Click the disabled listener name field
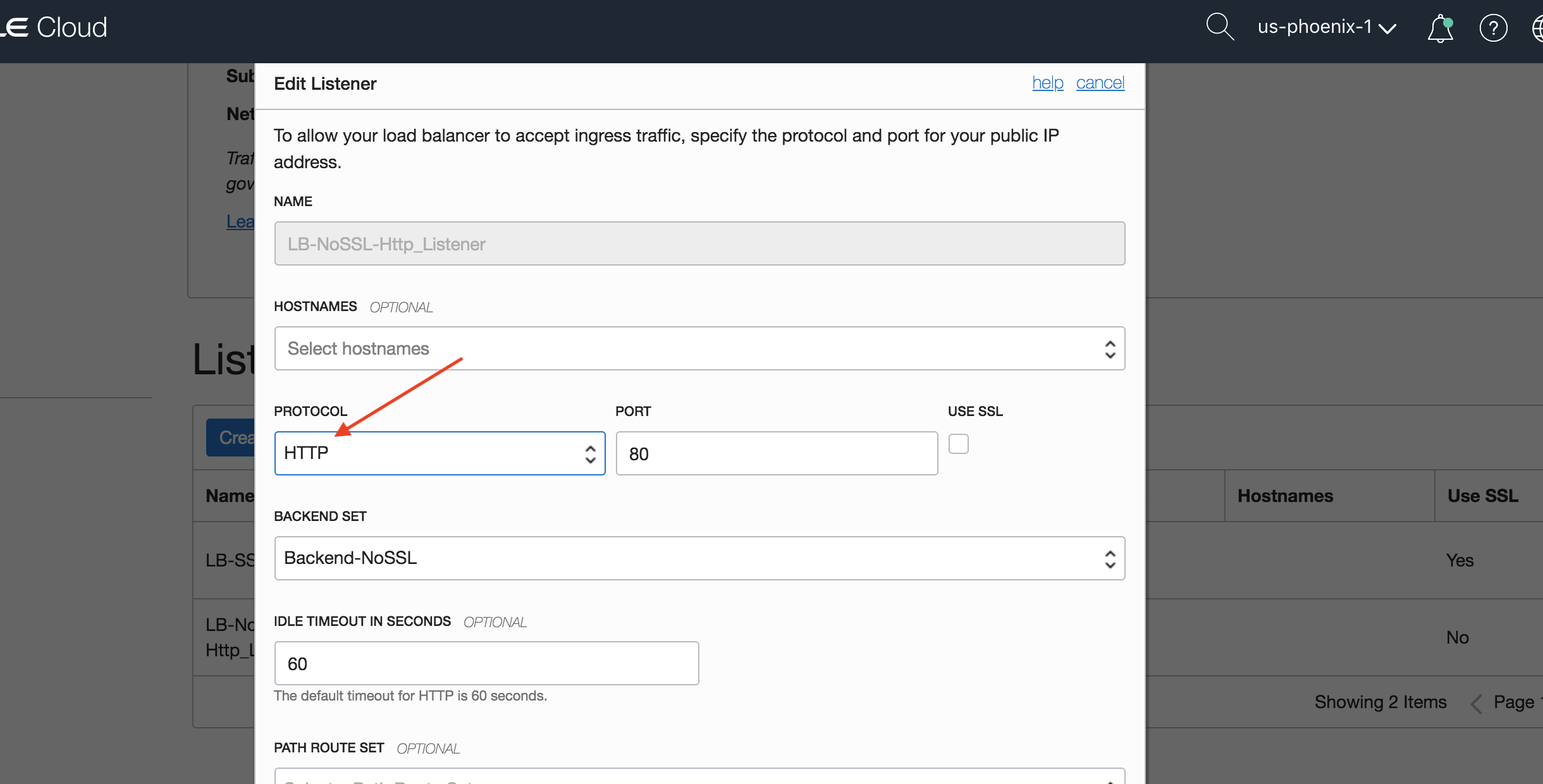 [x=699, y=243]
